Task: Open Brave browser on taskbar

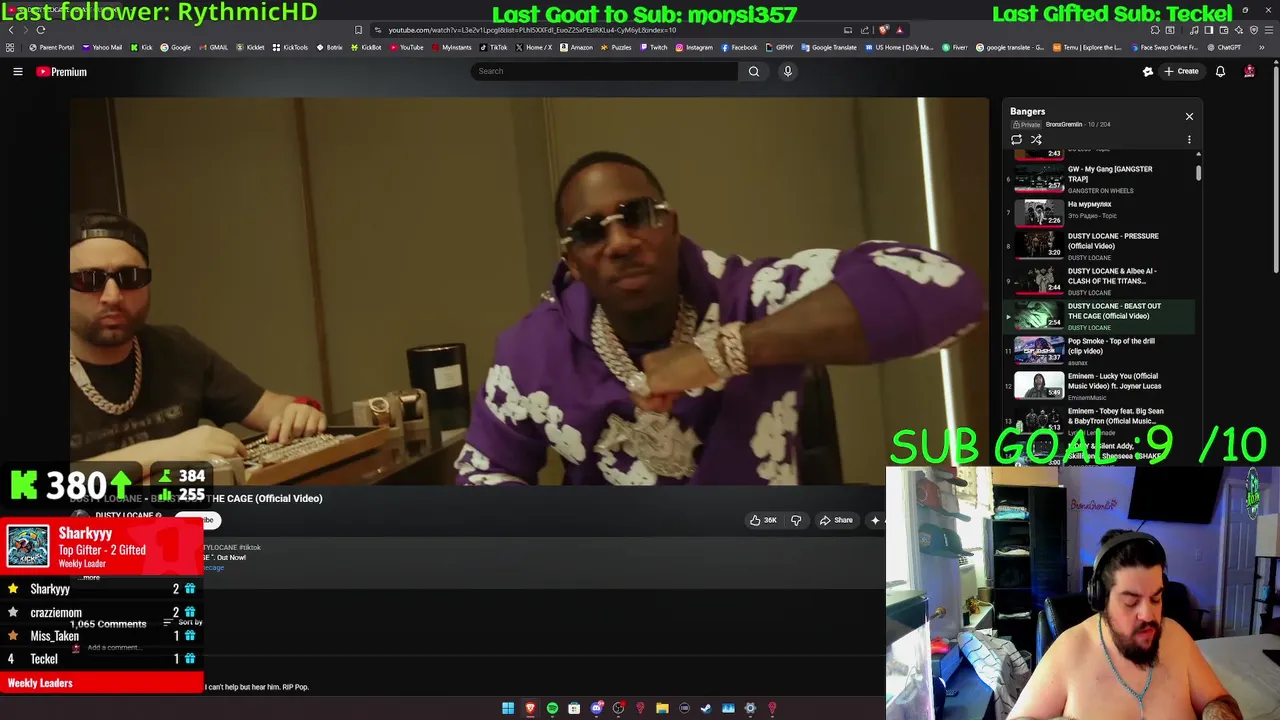Action: (x=530, y=709)
